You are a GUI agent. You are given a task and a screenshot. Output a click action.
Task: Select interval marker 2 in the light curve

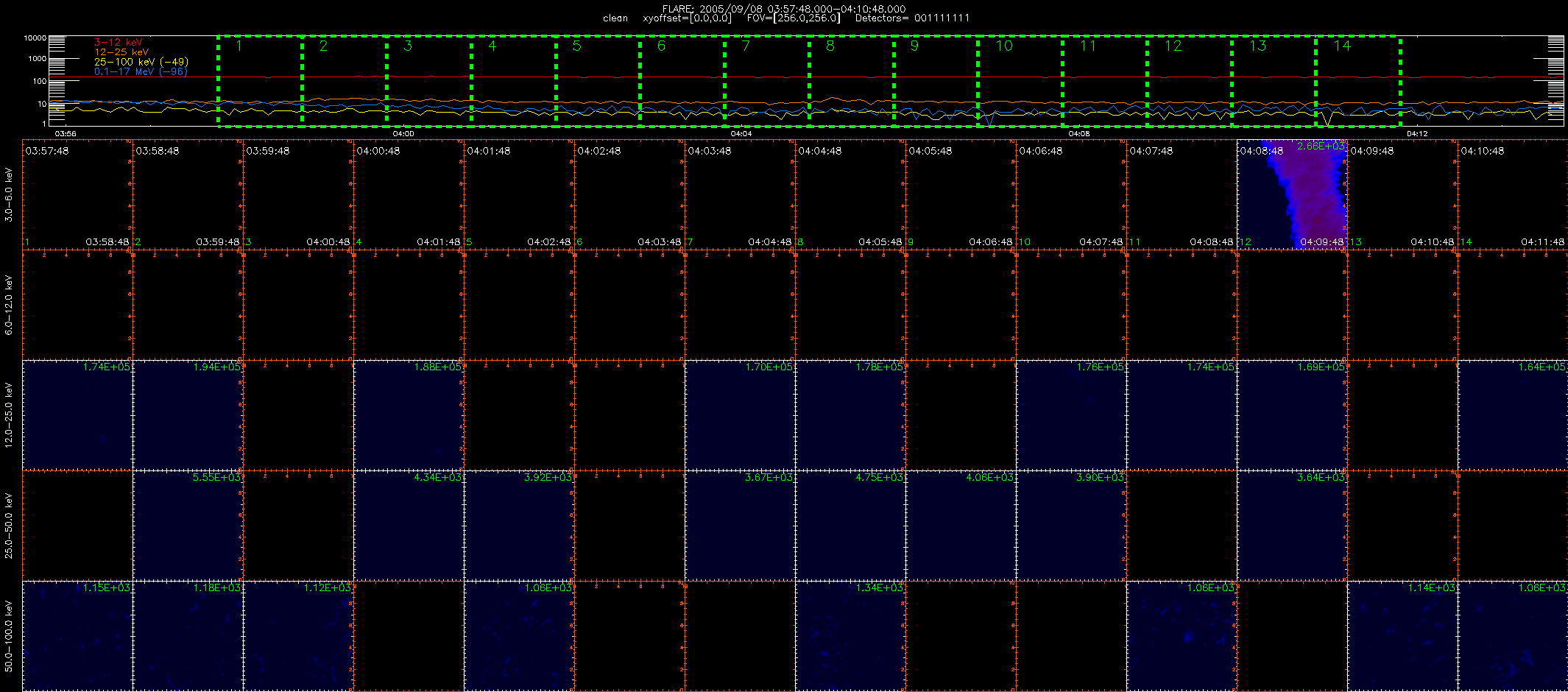(323, 46)
